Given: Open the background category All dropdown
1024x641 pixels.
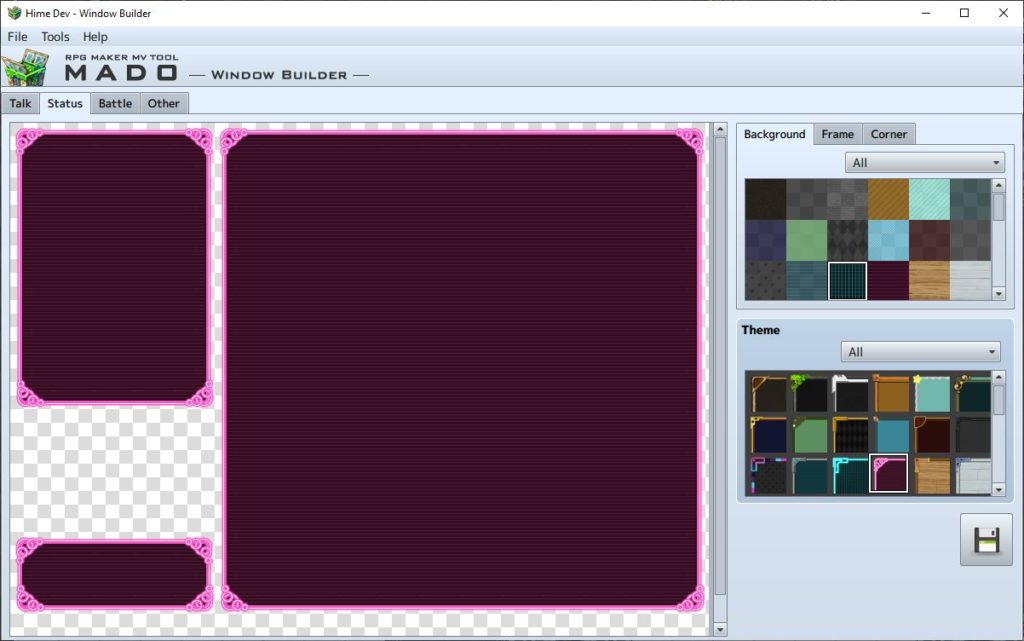Looking at the screenshot, I should coord(925,163).
